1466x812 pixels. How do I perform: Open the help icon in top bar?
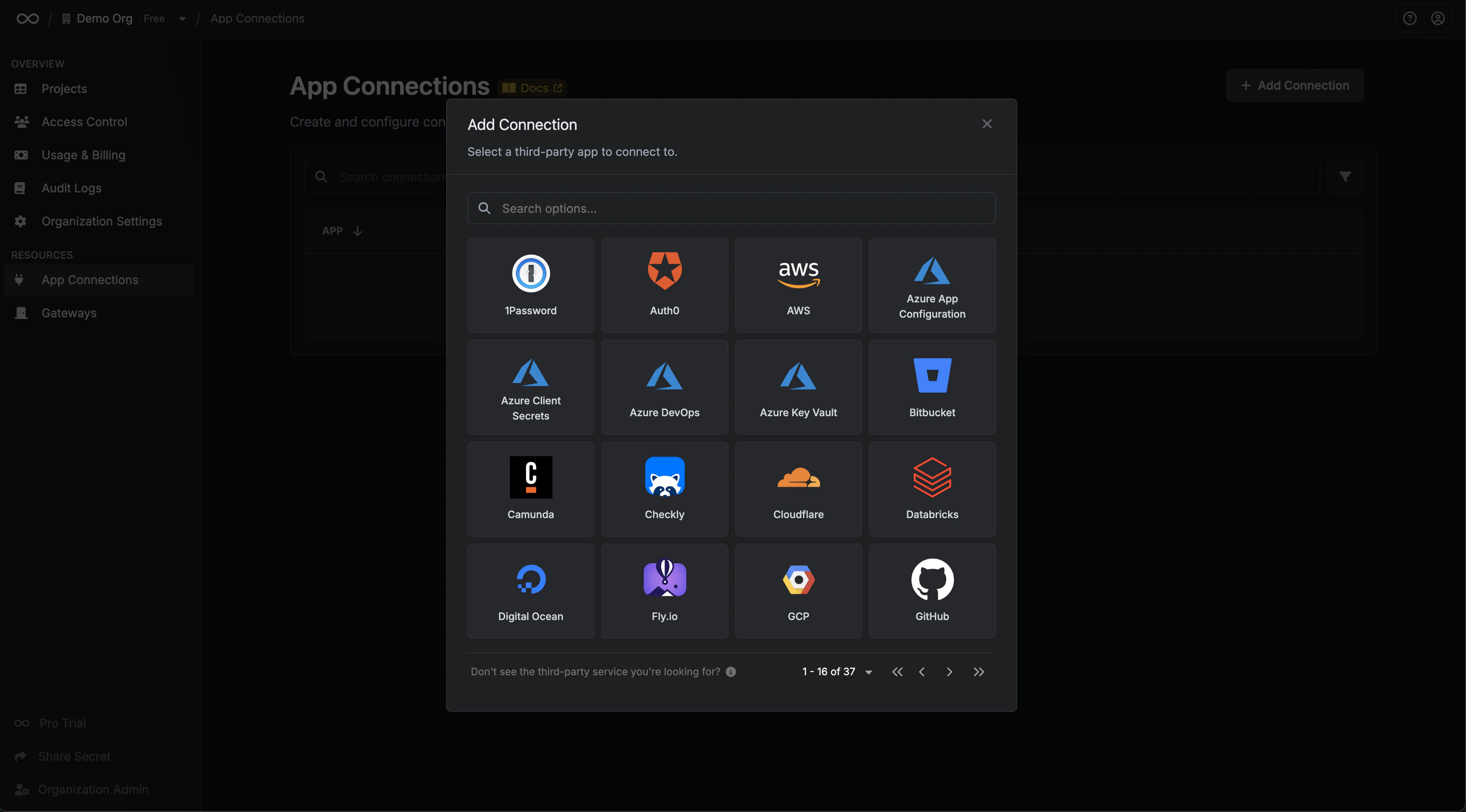click(1409, 19)
